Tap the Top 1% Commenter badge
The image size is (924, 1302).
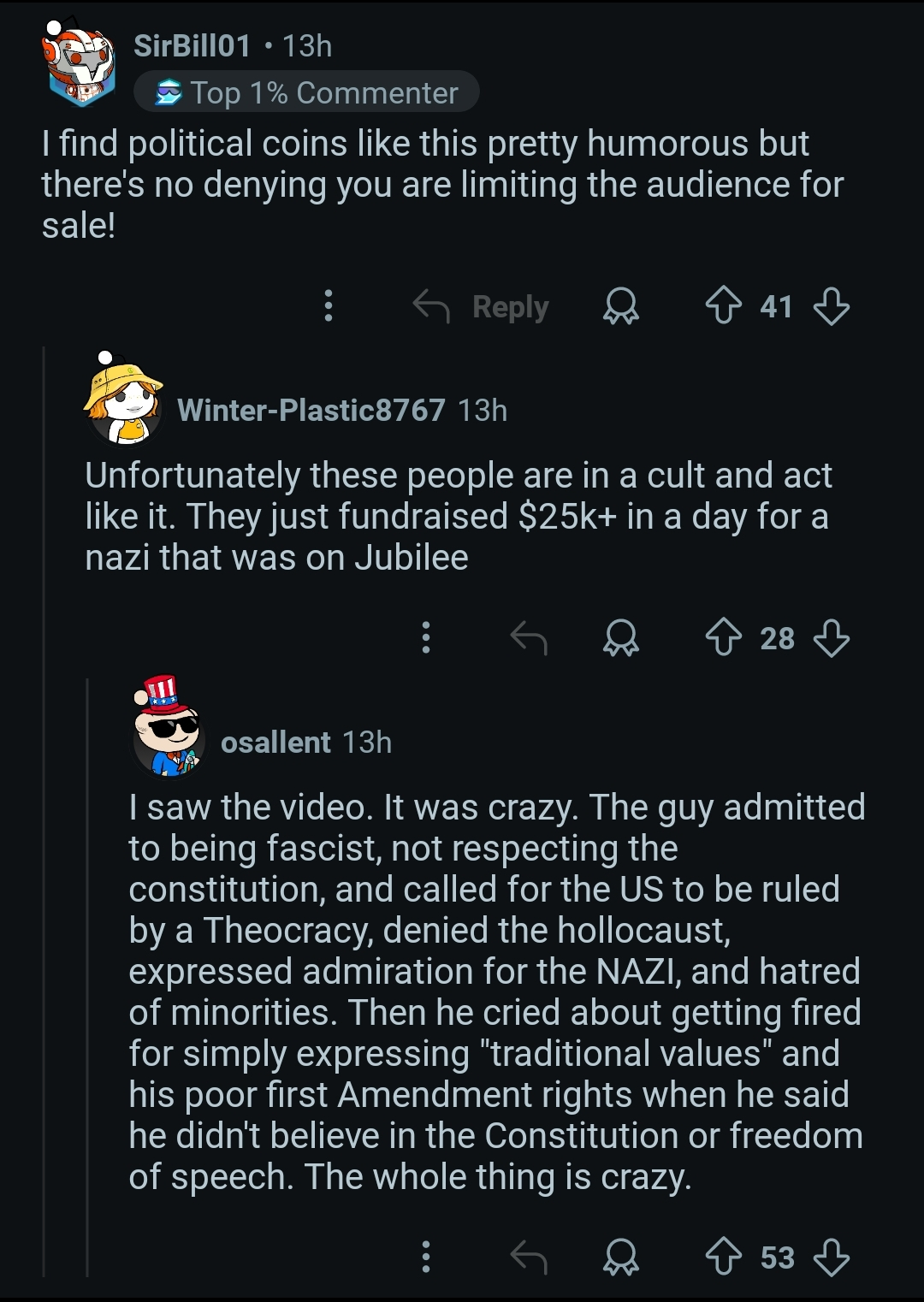pyautogui.click(x=306, y=92)
